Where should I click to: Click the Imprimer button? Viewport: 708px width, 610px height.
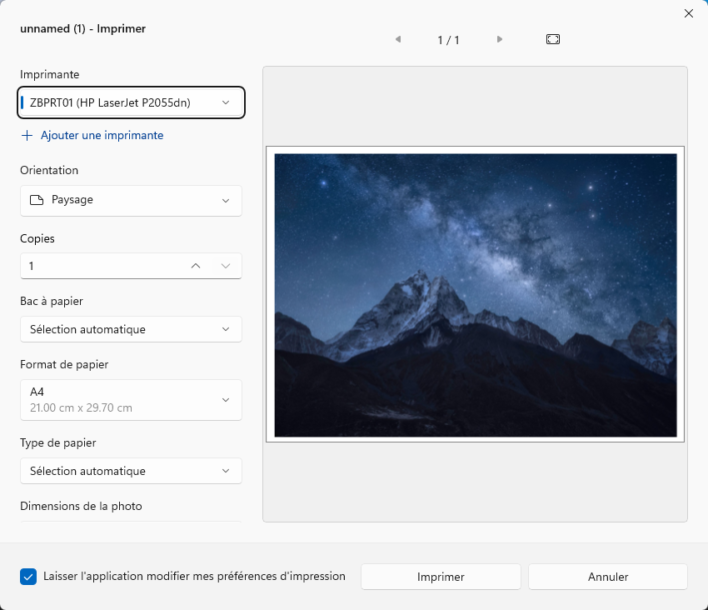(x=440, y=577)
